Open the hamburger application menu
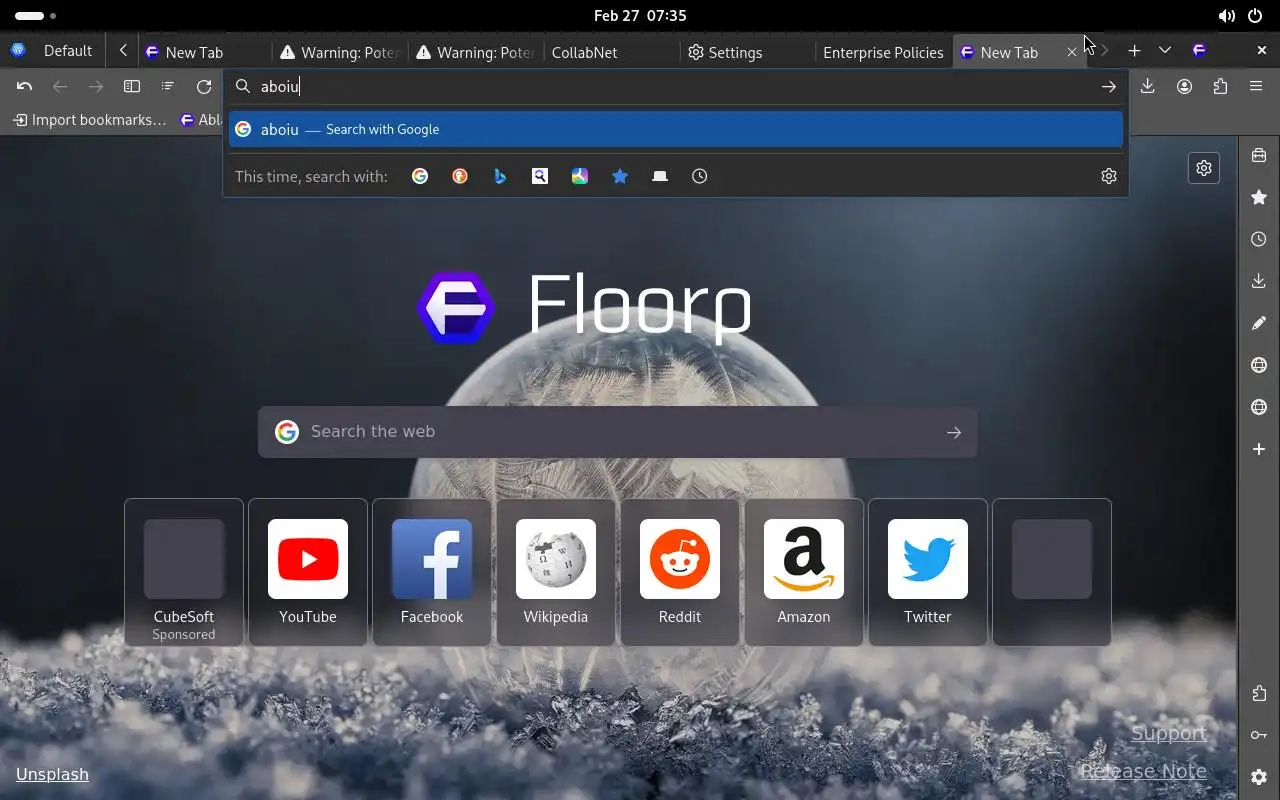Image resolution: width=1280 pixels, height=800 pixels. 1256,87
